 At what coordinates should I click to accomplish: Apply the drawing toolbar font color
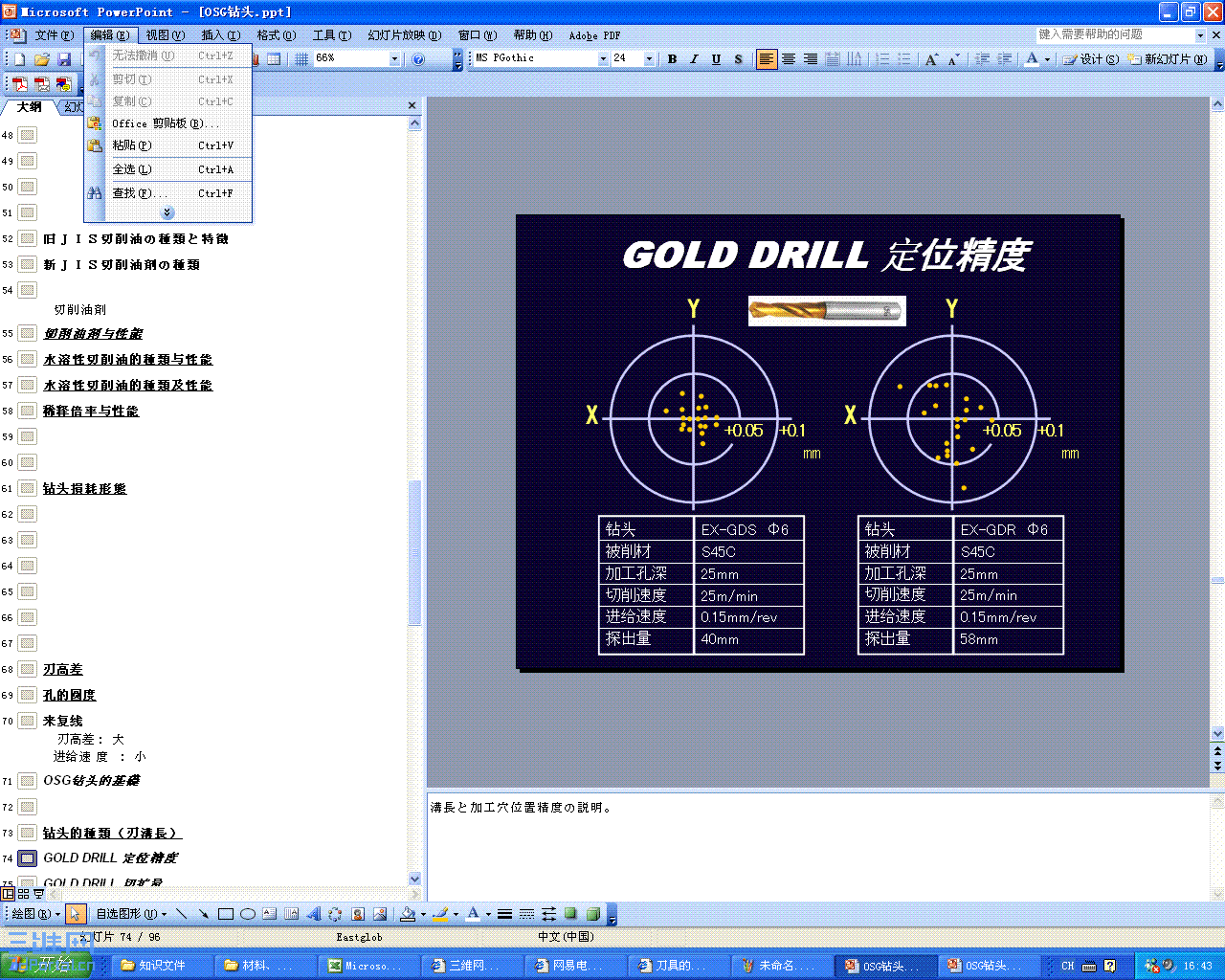pyautogui.click(x=473, y=914)
